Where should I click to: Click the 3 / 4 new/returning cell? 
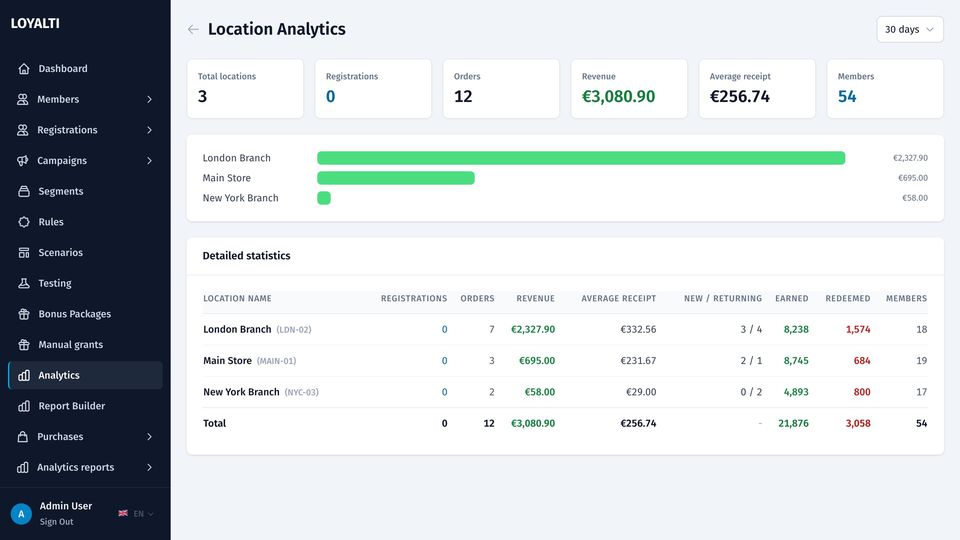coord(751,329)
